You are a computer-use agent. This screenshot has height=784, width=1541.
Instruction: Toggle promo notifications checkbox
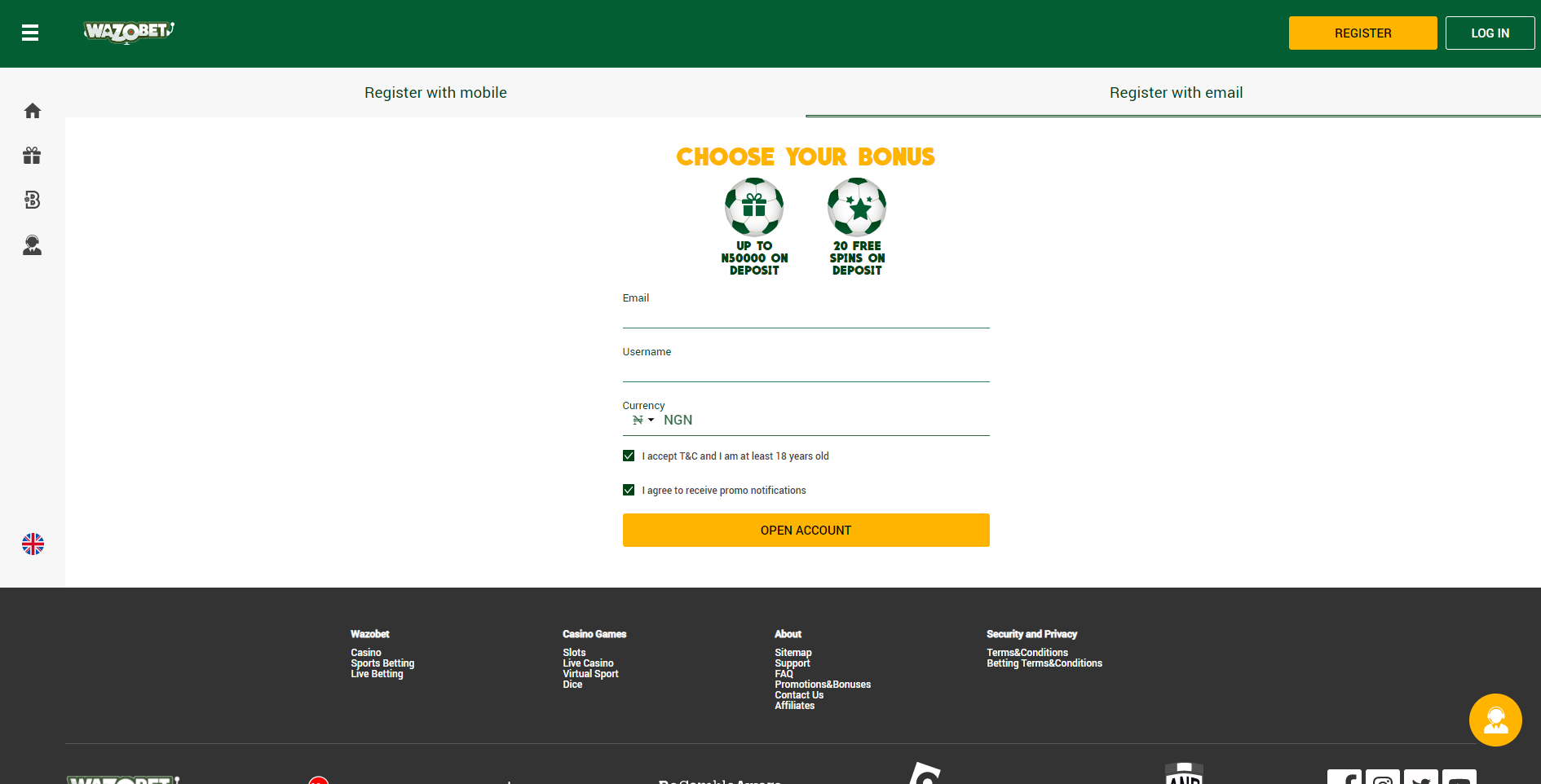tap(629, 490)
